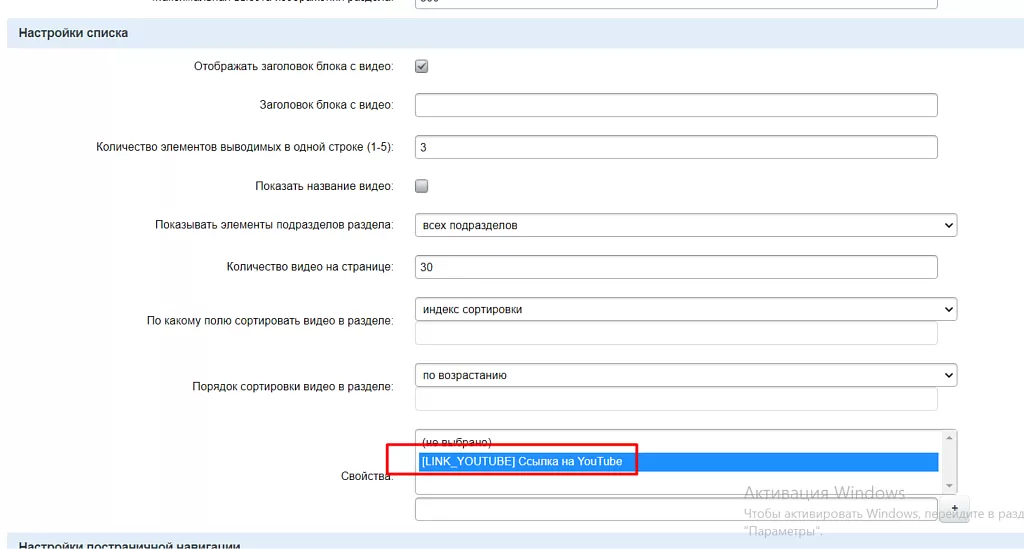Click label 'Показать название видео:'
Image resolution: width=1024 pixels, height=549 pixels.
point(324,186)
